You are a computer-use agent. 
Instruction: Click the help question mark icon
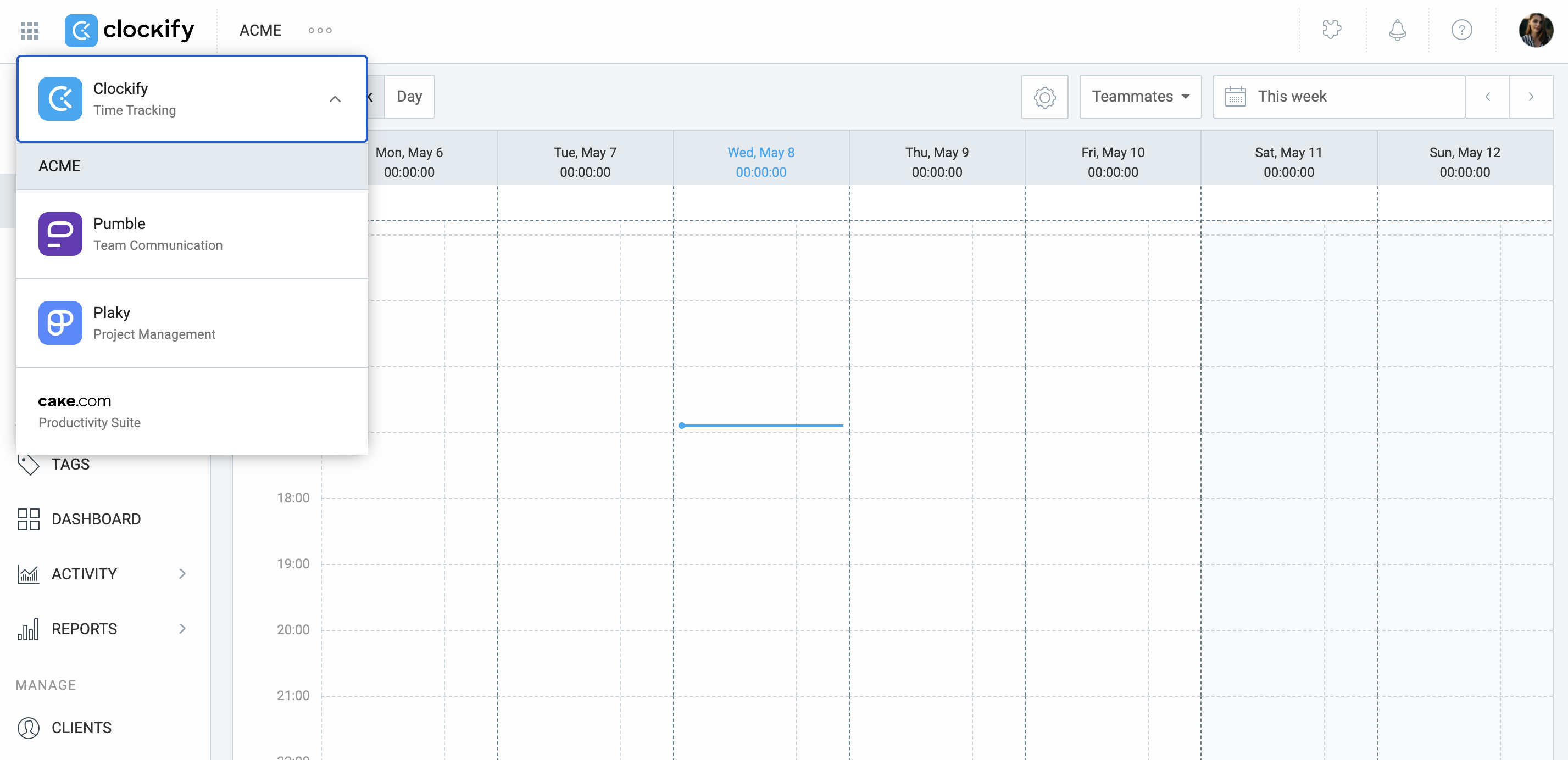pos(1461,30)
